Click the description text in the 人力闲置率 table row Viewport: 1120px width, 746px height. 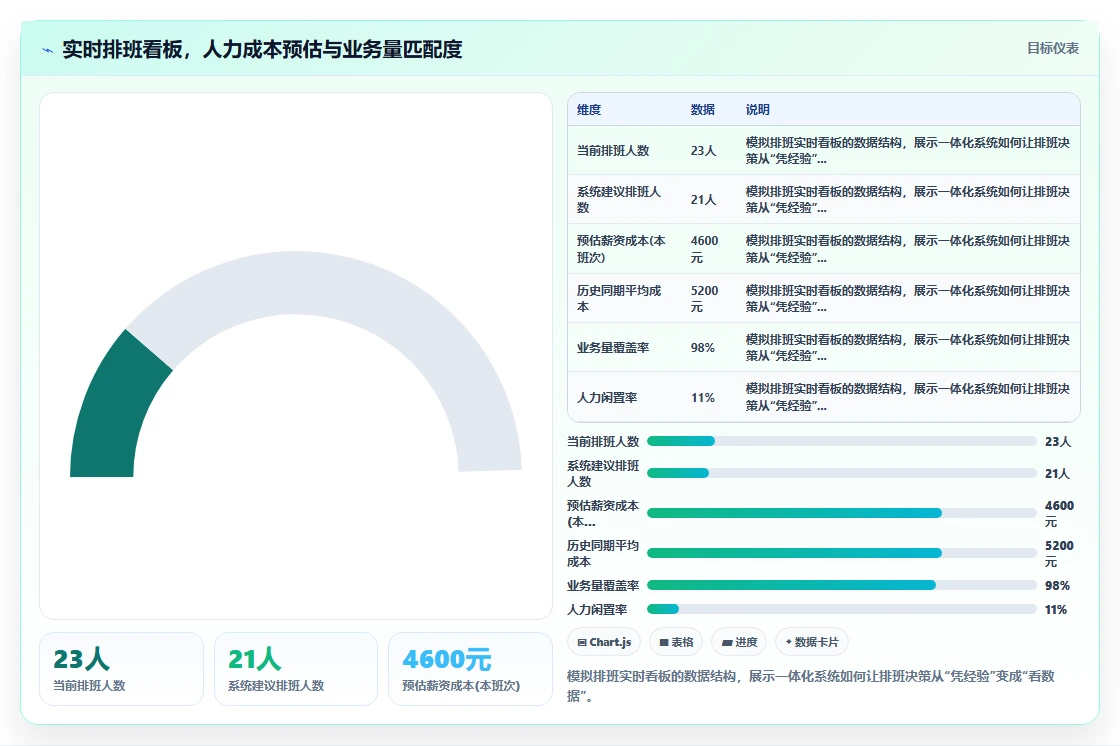pos(907,397)
